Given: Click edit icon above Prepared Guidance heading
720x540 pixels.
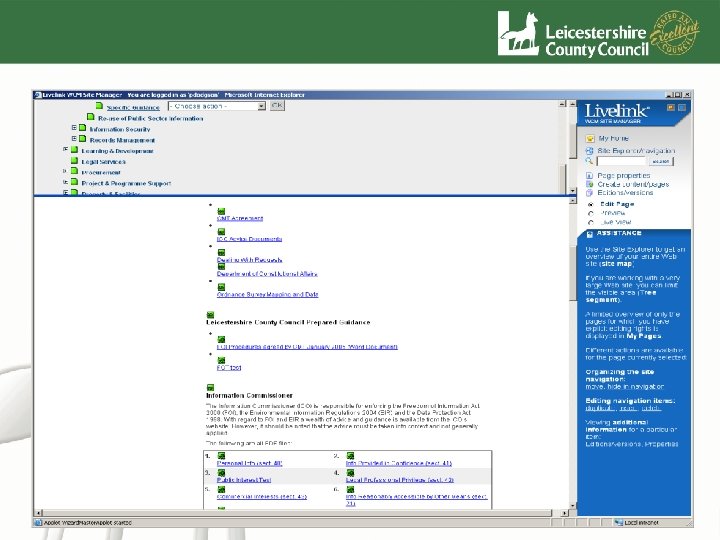Looking at the screenshot, I should point(210,315).
